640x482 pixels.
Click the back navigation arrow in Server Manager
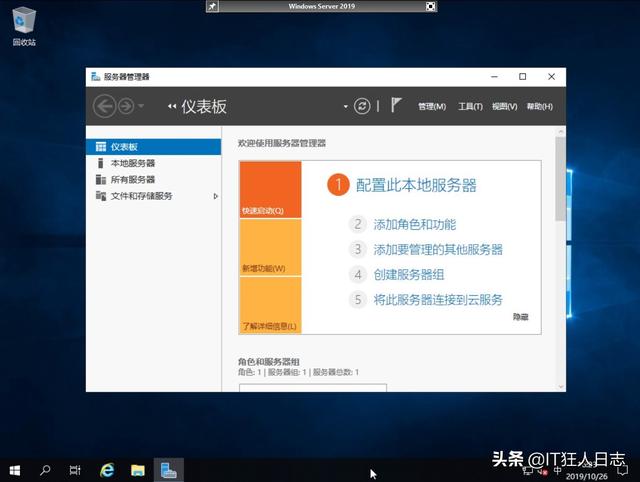[x=104, y=106]
